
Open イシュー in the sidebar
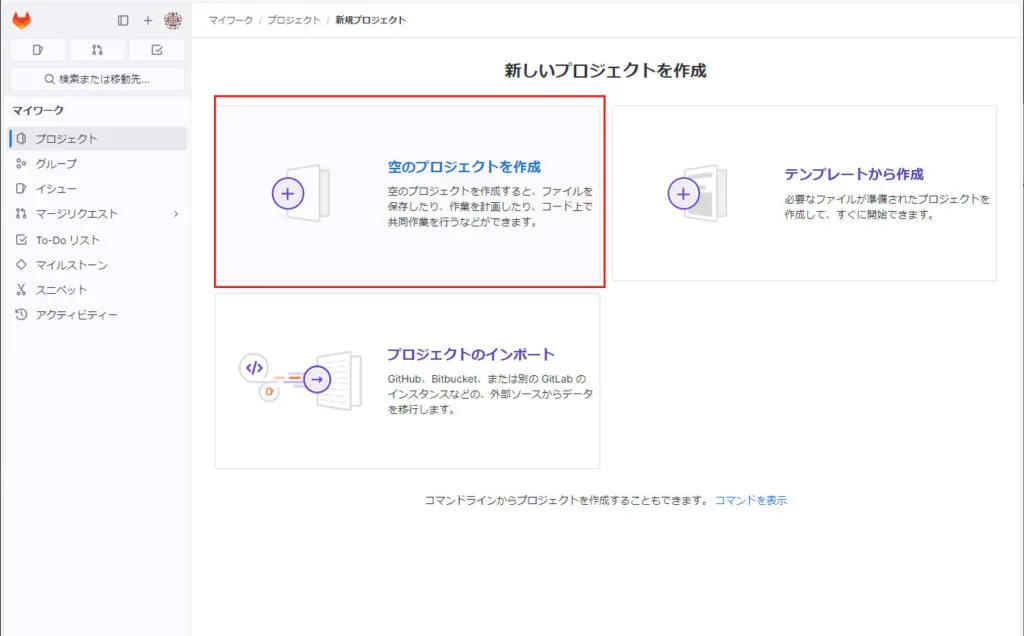56,189
